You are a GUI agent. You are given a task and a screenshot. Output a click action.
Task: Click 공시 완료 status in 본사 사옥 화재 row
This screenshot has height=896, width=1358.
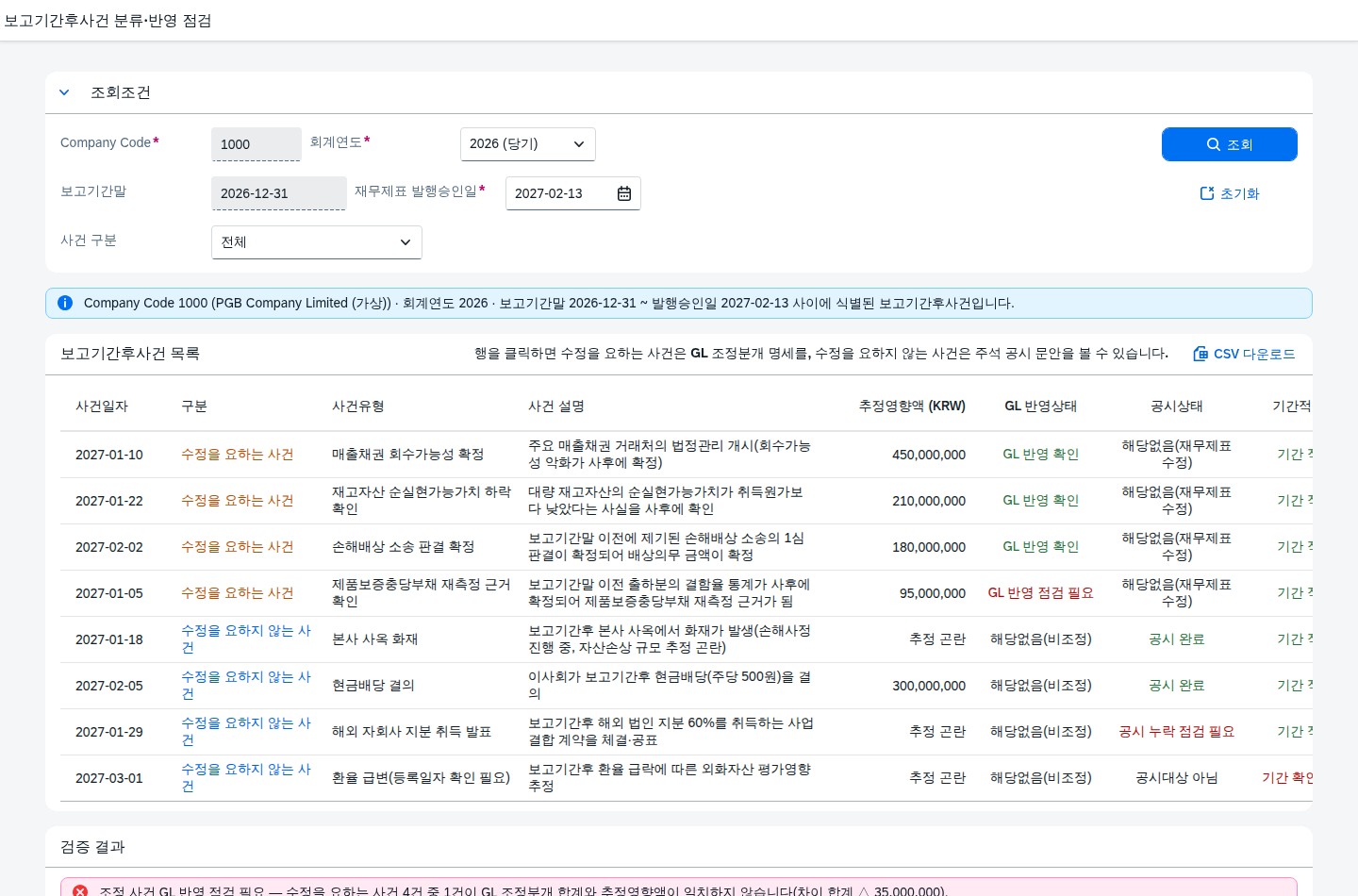coord(1177,639)
